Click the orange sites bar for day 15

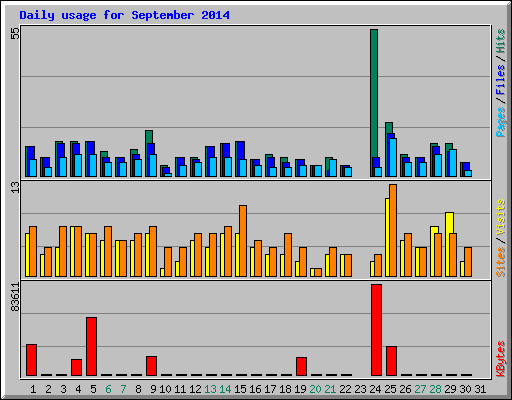pyautogui.click(x=243, y=241)
